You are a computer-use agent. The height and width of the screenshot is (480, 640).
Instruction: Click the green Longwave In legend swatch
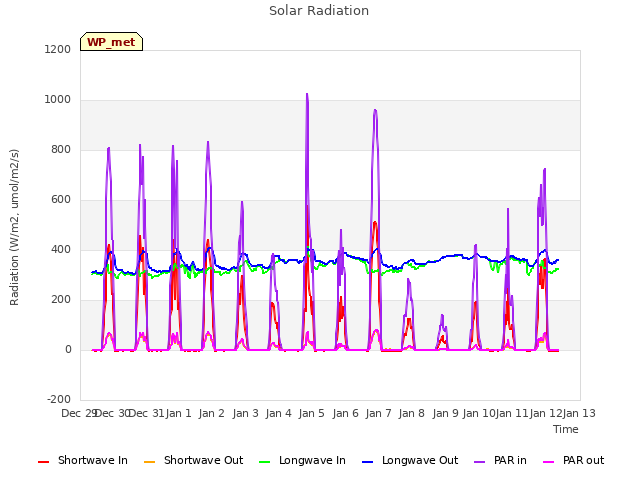pyautogui.click(x=264, y=462)
